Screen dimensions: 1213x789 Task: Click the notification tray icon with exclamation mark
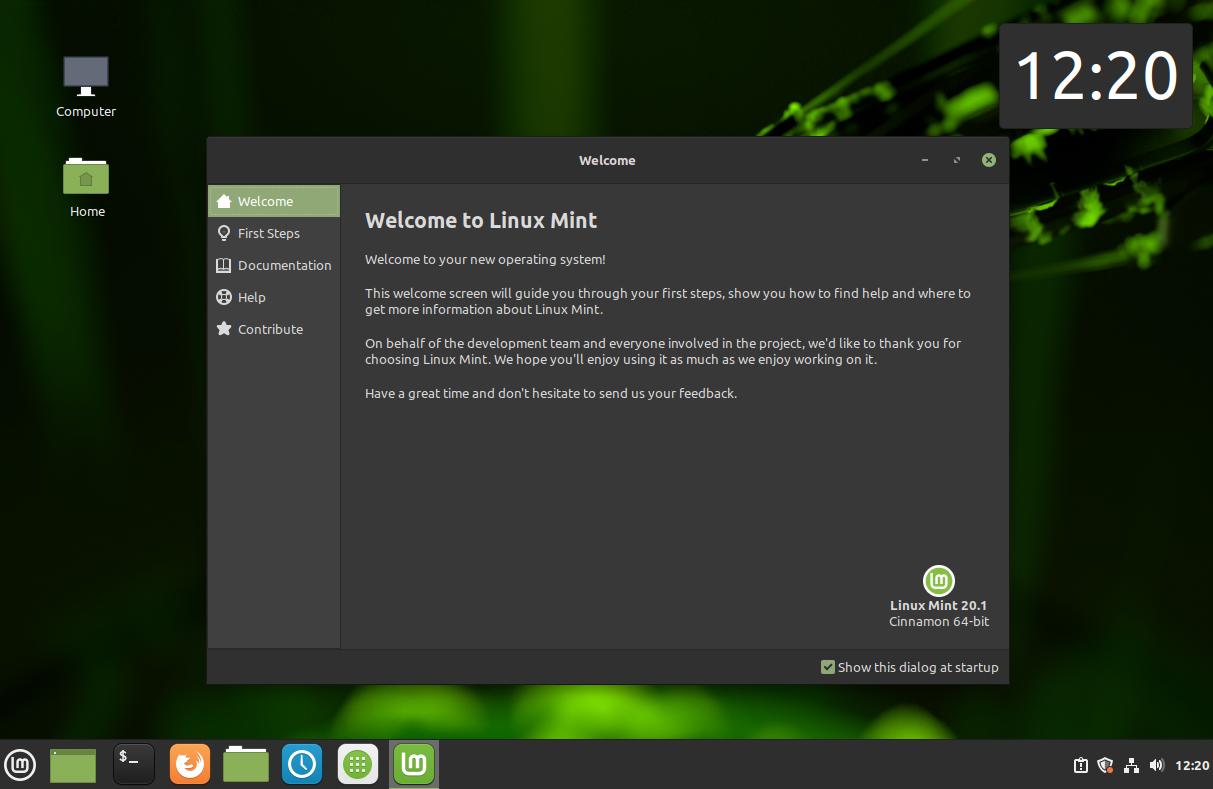1081,765
